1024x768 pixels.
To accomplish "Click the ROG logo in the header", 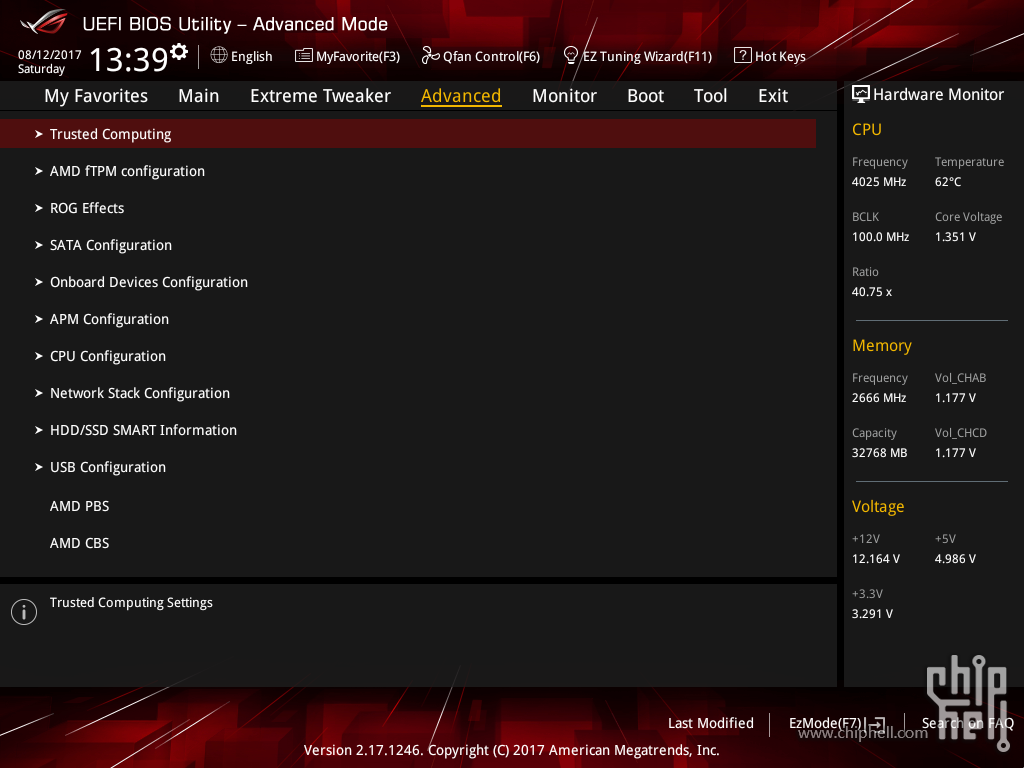I will tap(44, 22).
